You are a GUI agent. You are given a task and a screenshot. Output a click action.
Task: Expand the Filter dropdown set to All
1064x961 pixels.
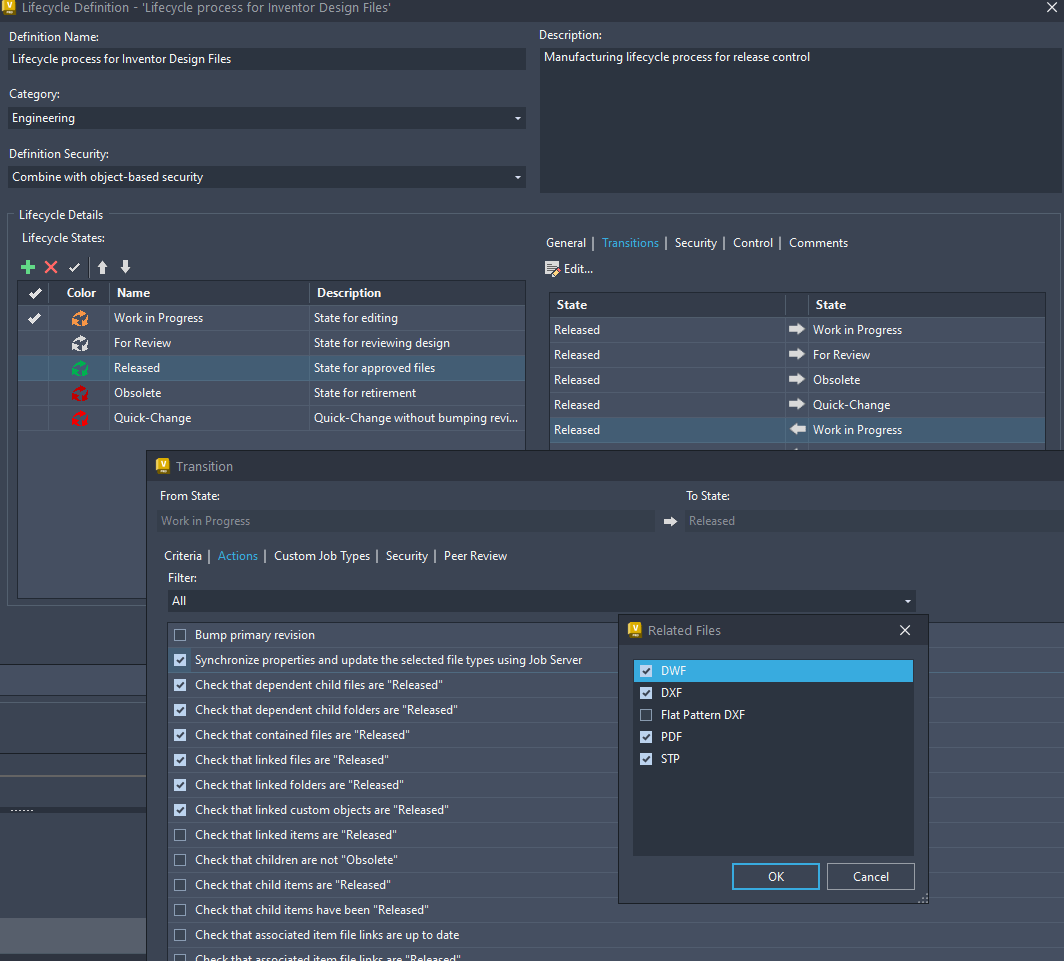[906, 601]
